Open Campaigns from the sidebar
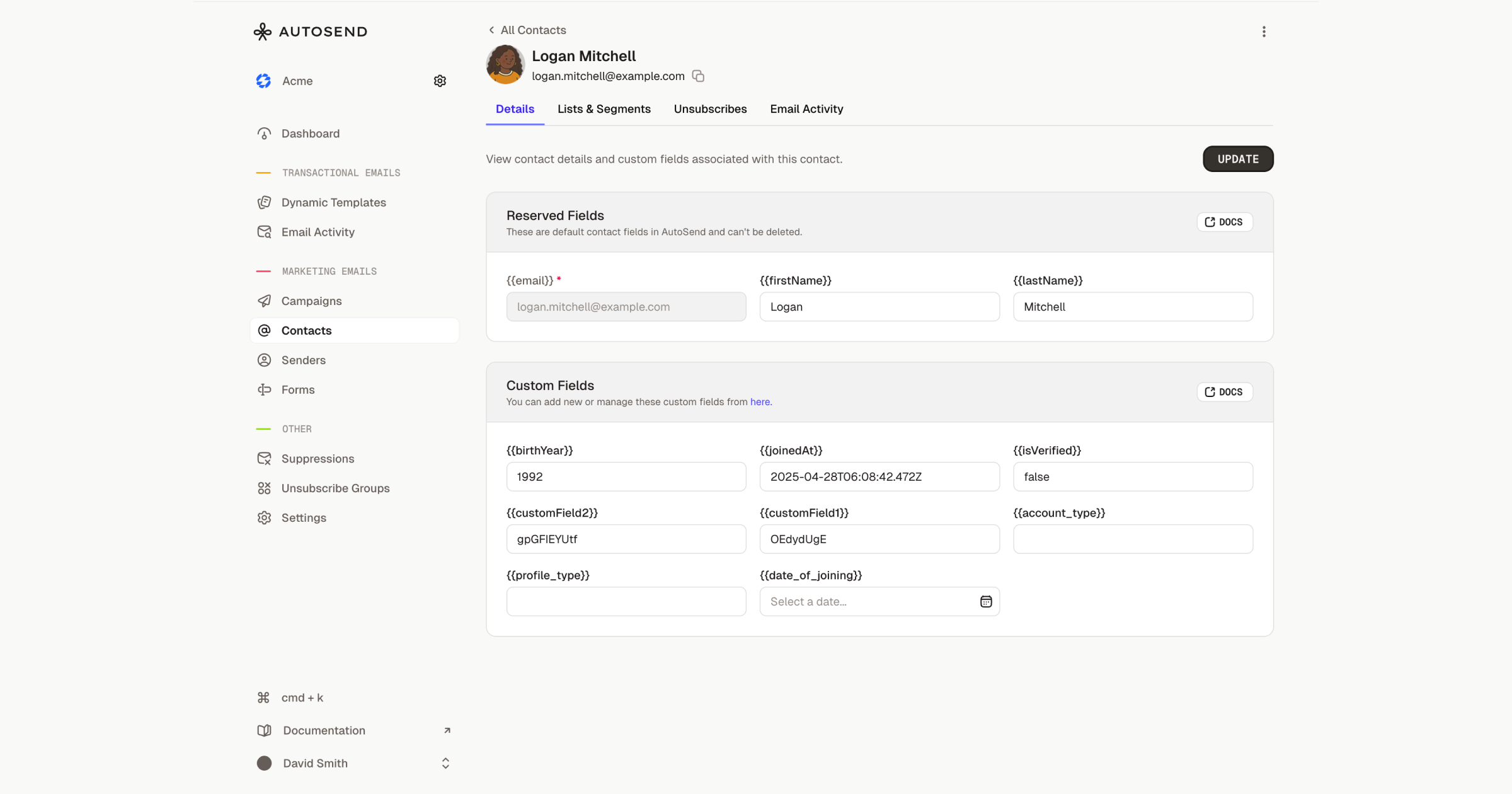1512x794 pixels. point(311,301)
